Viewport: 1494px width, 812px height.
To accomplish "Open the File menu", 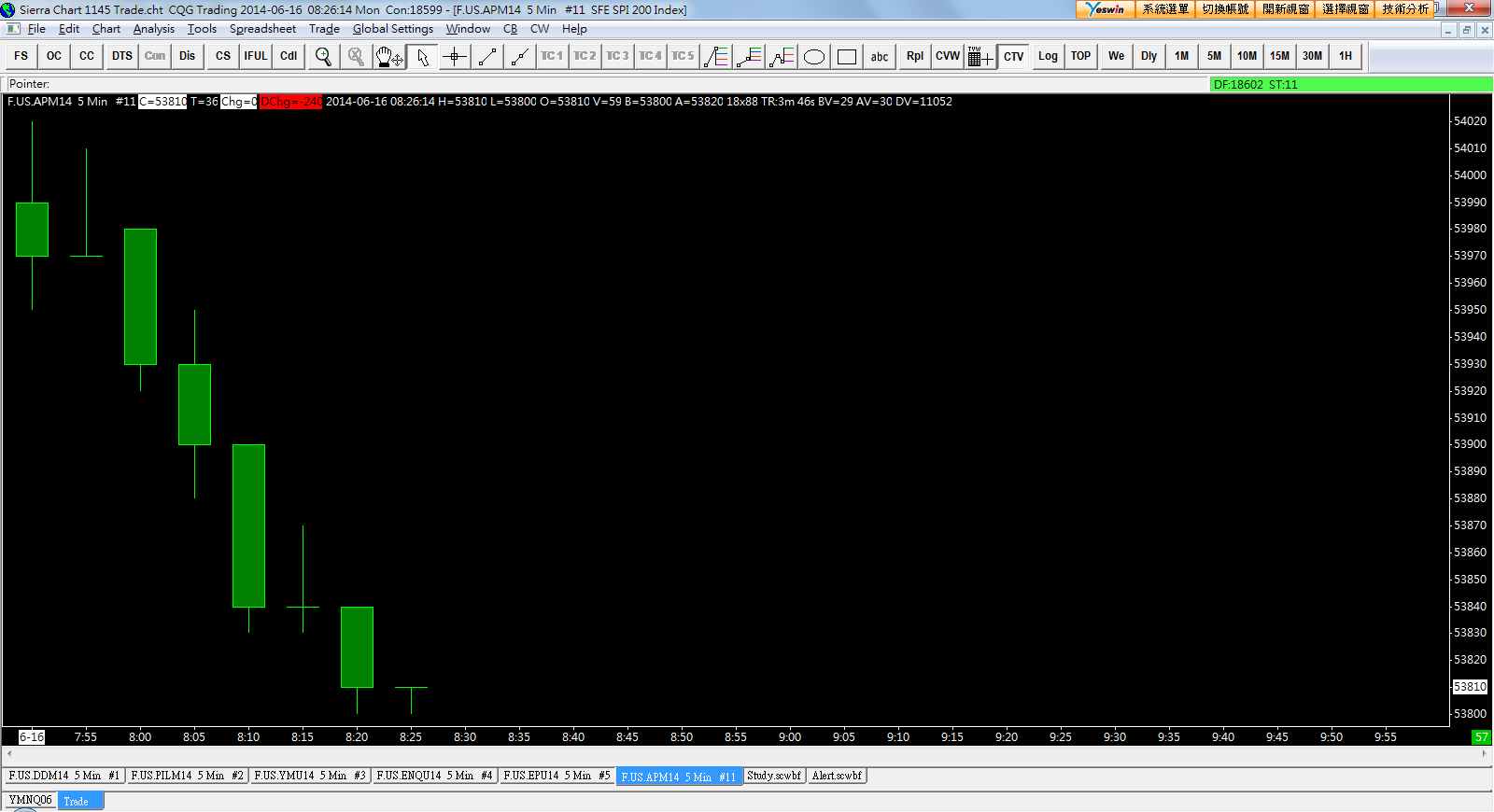I will [37, 29].
